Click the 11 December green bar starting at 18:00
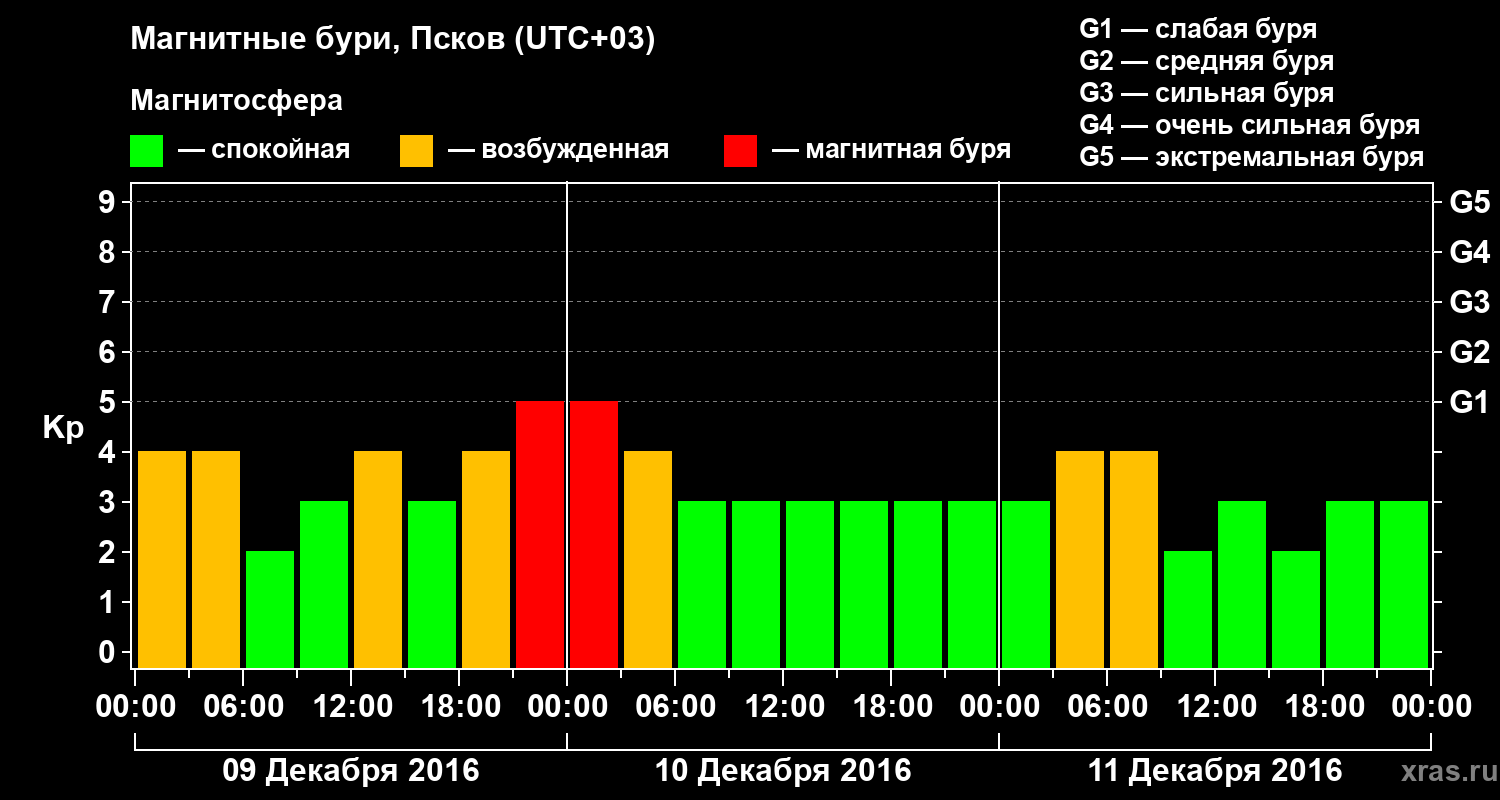This screenshot has width=1500, height=800. [1350, 585]
